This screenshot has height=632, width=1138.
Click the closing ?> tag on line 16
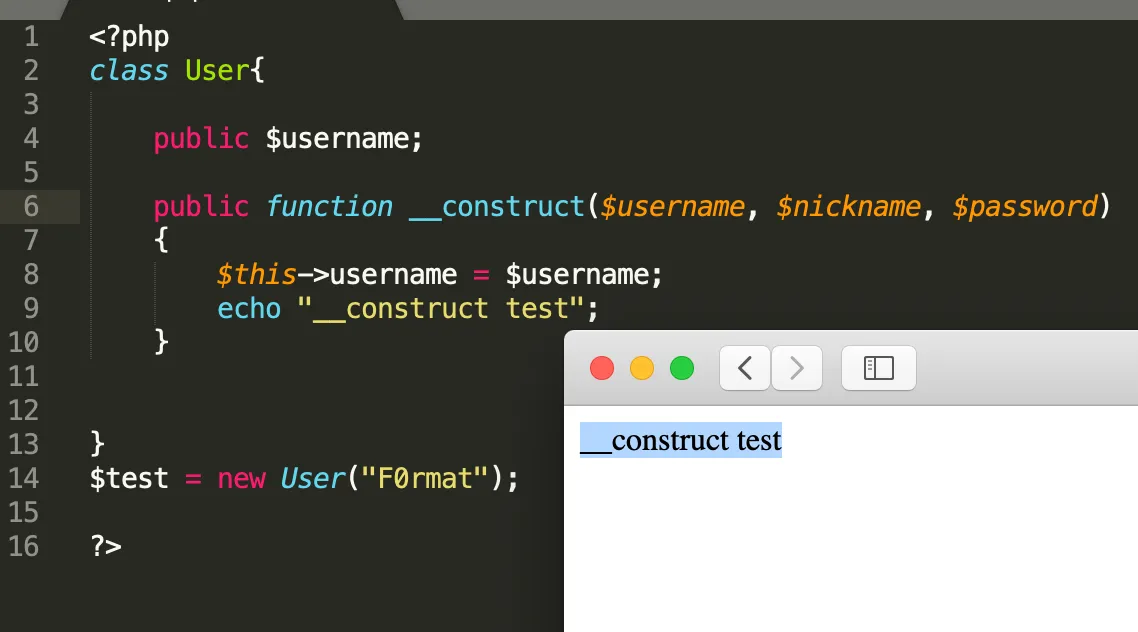105,547
